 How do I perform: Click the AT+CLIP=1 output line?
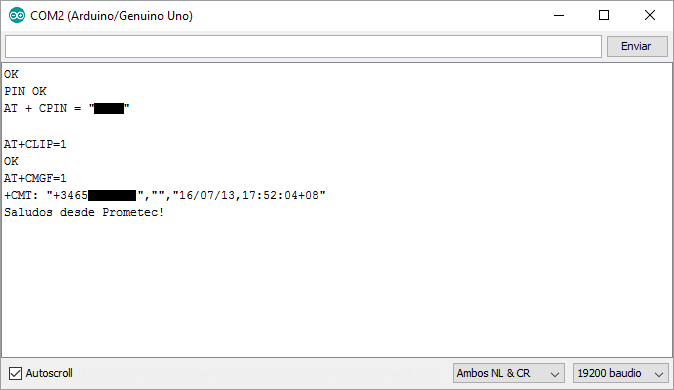35,144
